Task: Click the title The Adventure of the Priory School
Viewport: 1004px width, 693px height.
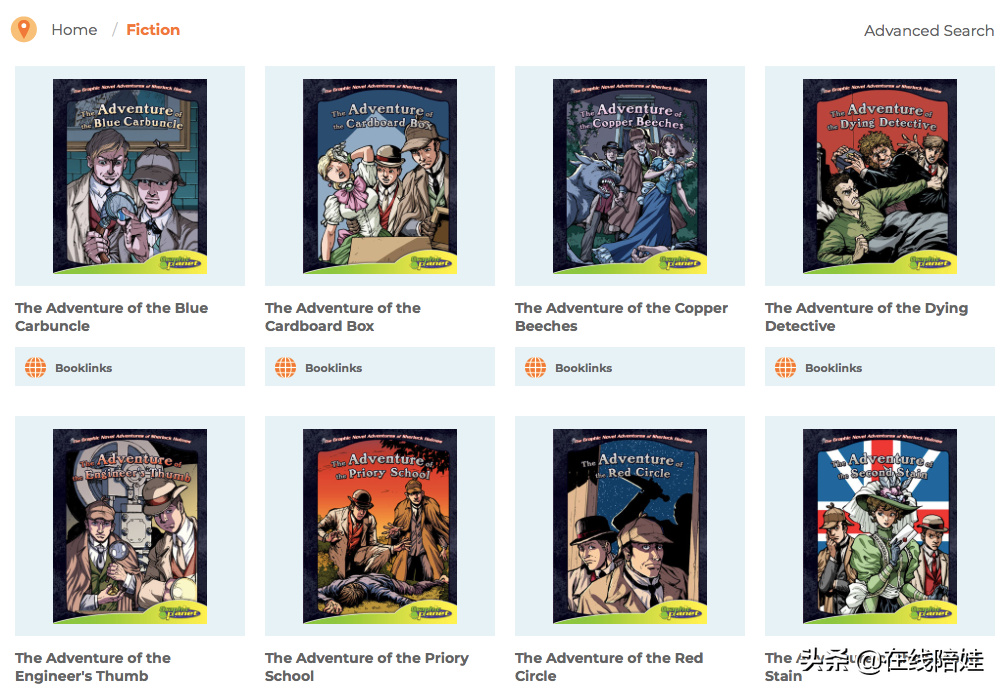Action: pyautogui.click(x=367, y=667)
